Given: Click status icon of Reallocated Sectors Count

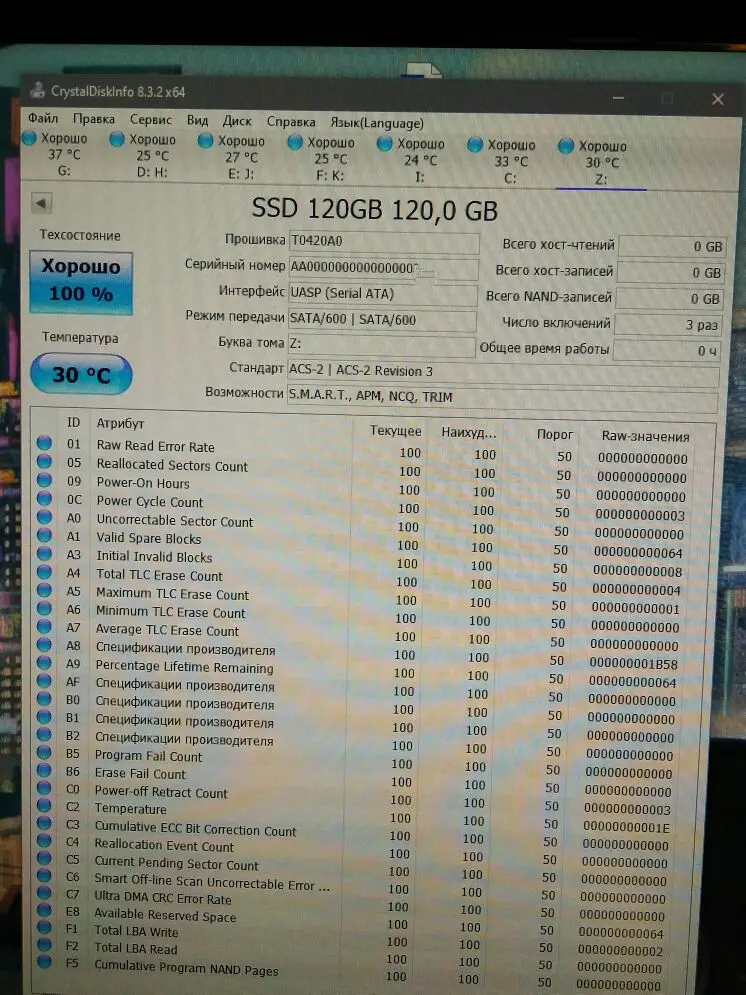Looking at the screenshot, I should (x=44, y=461).
